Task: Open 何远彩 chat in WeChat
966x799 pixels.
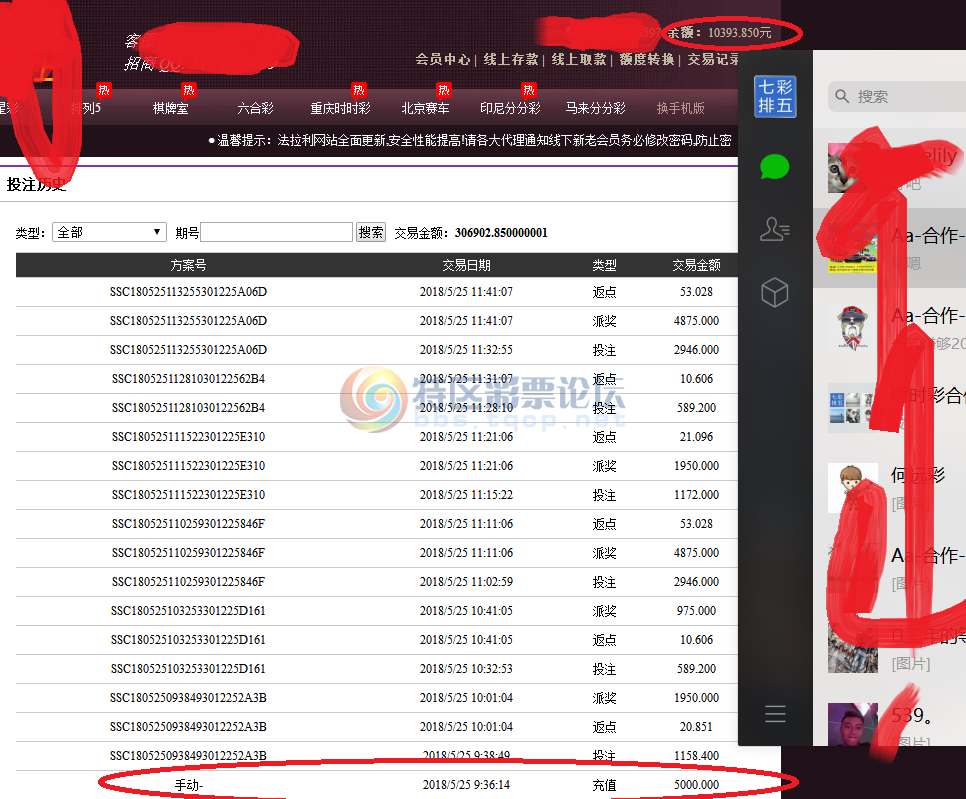Action: [x=890, y=487]
